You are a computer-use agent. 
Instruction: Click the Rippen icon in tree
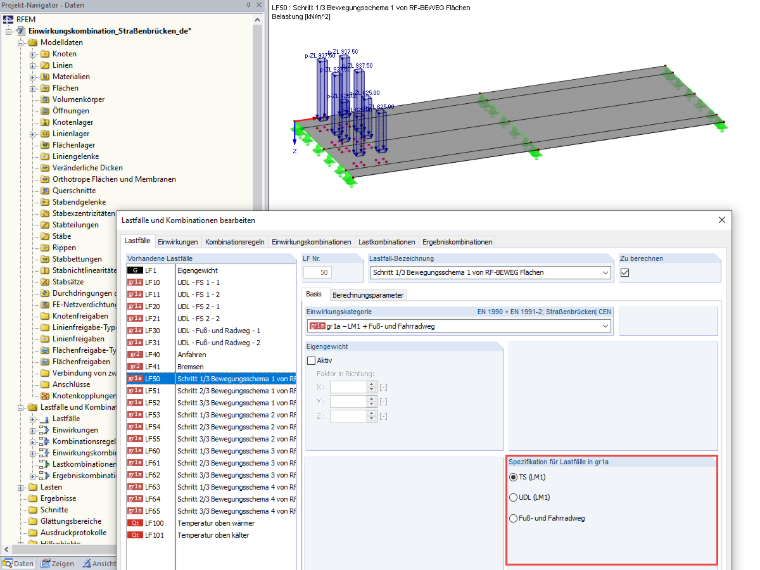[x=45, y=247]
